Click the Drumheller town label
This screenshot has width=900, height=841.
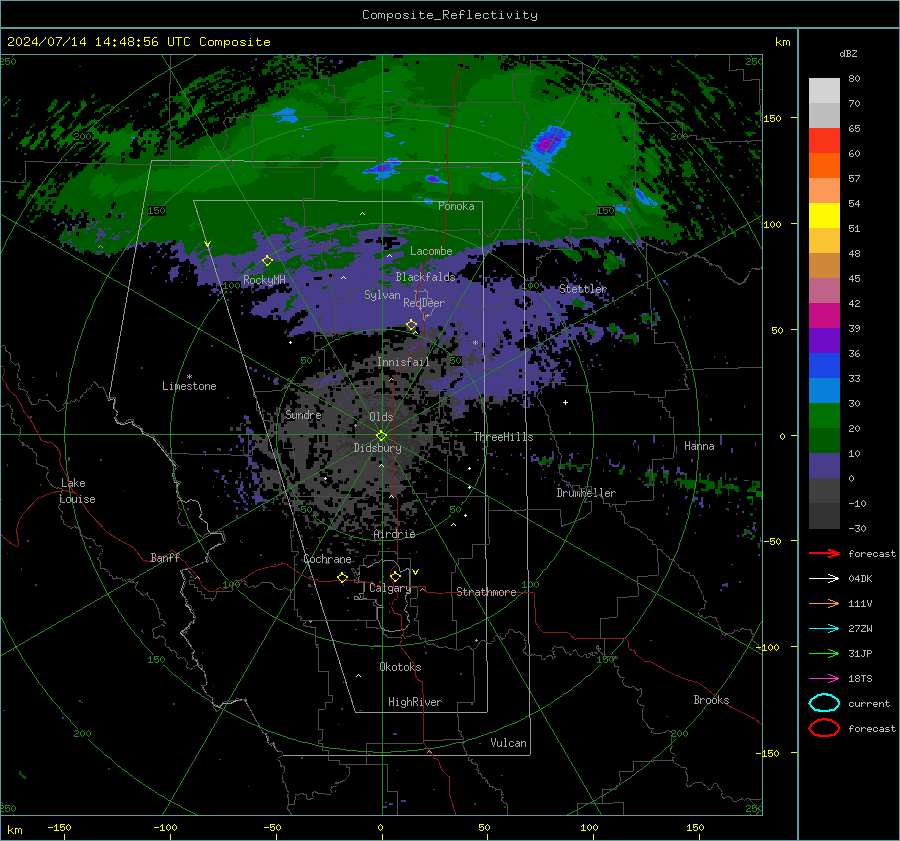[586, 493]
